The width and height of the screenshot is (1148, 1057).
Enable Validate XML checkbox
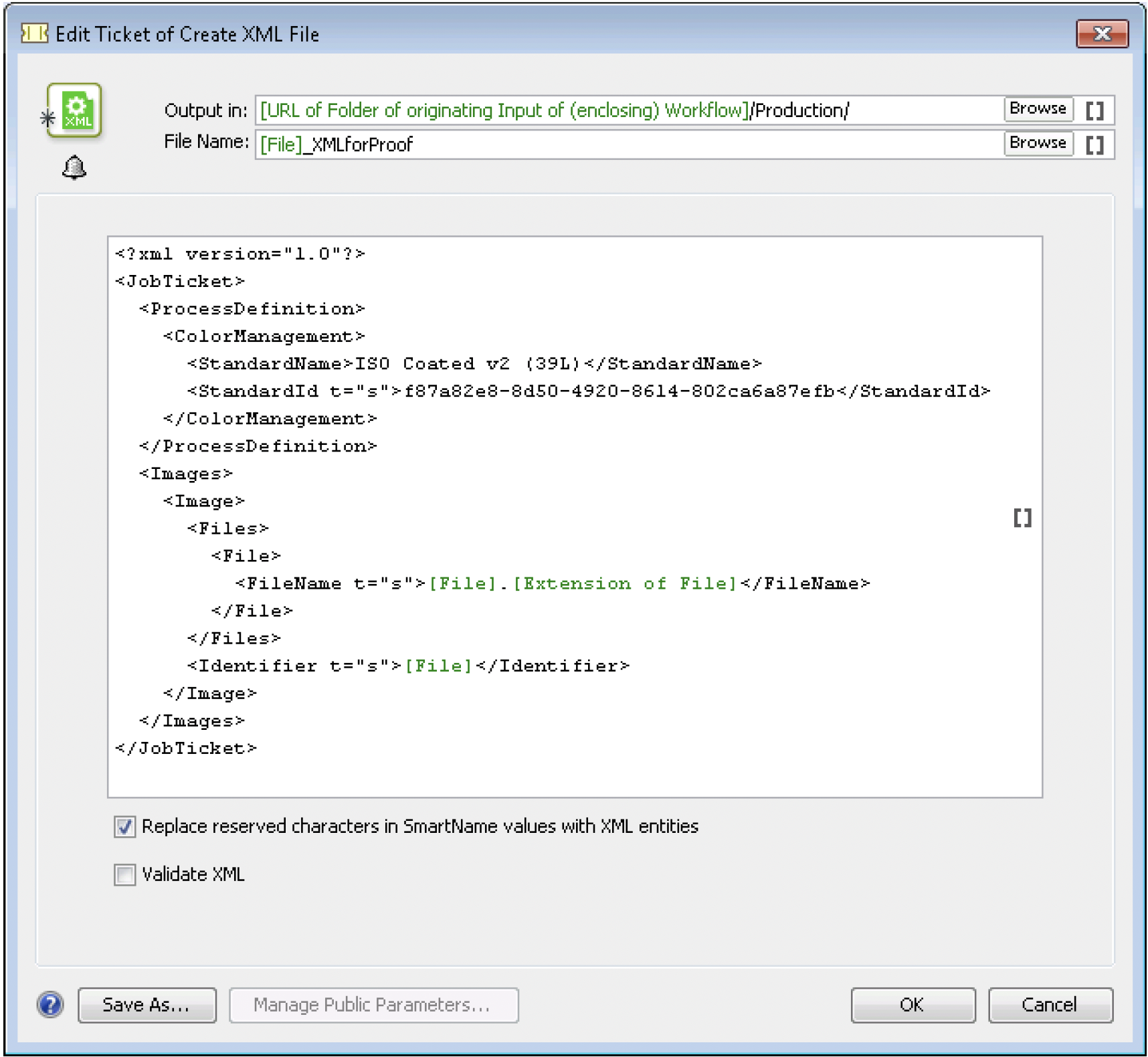(124, 874)
